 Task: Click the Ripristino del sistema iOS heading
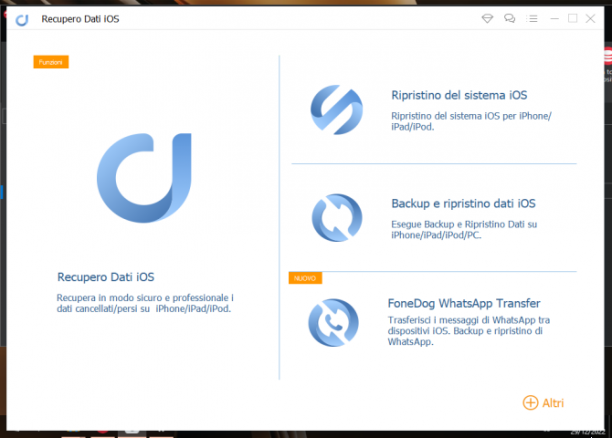click(459, 95)
